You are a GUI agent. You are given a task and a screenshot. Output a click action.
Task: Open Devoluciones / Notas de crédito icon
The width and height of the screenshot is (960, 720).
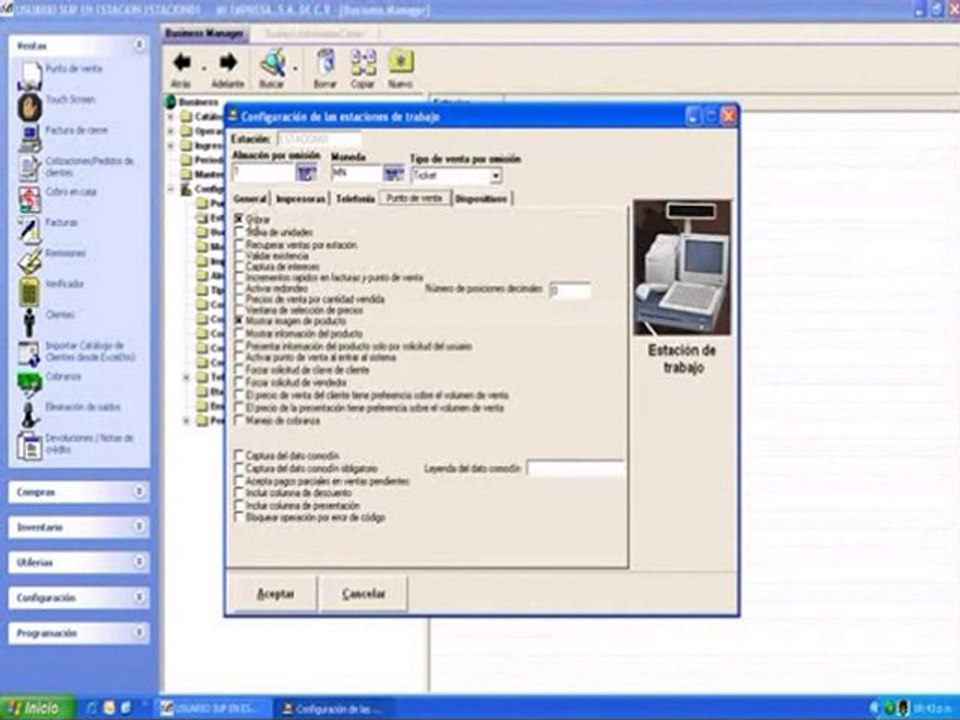29,446
